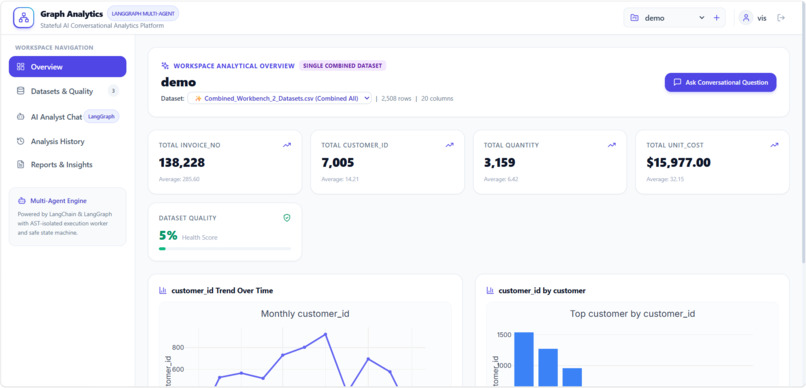Click the LANGGRAPH MULTI-AGENT badge
Viewport: 806px width, 388px height.
(x=143, y=14)
